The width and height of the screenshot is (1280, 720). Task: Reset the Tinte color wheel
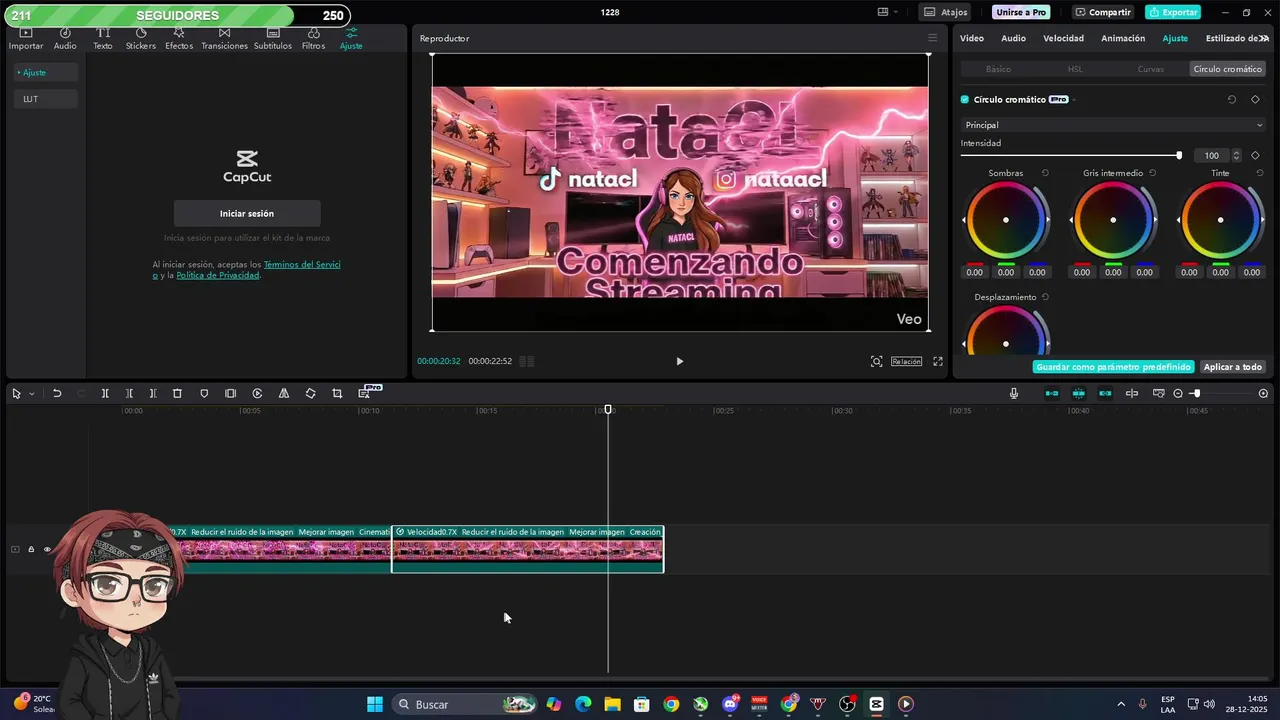click(x=1259, y=173)
